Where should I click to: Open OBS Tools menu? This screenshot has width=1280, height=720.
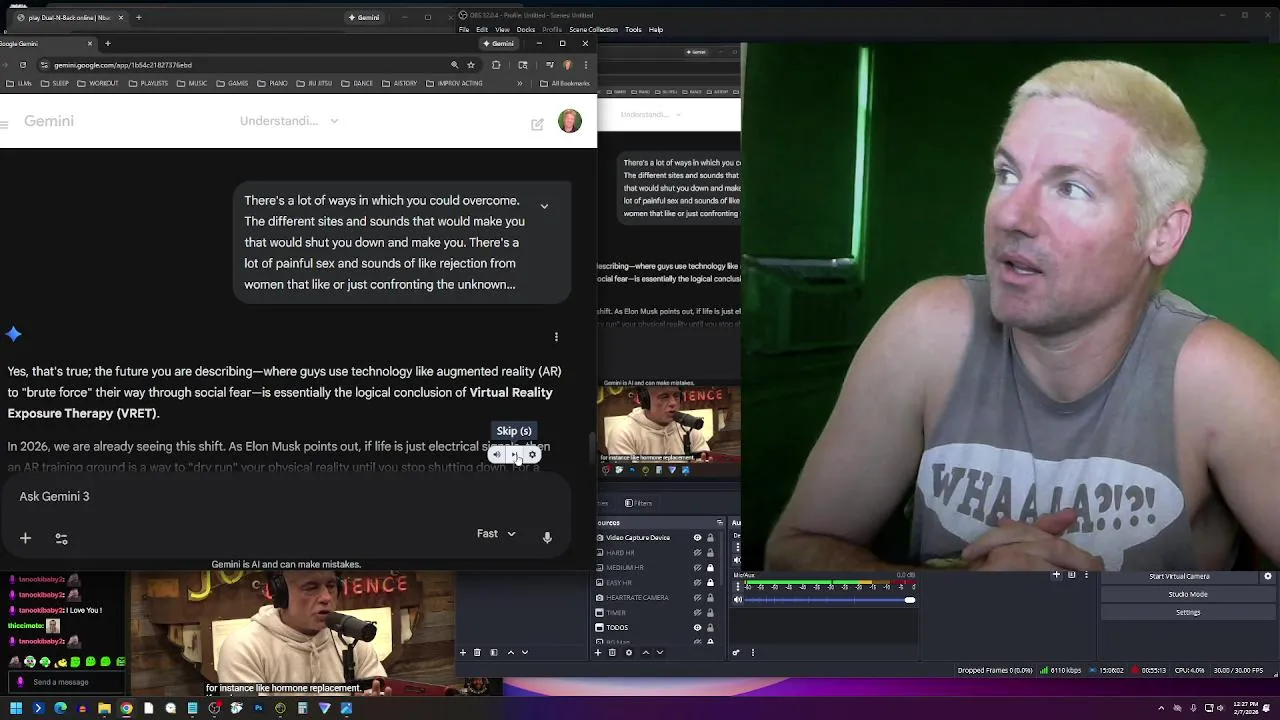click(633, 30)
